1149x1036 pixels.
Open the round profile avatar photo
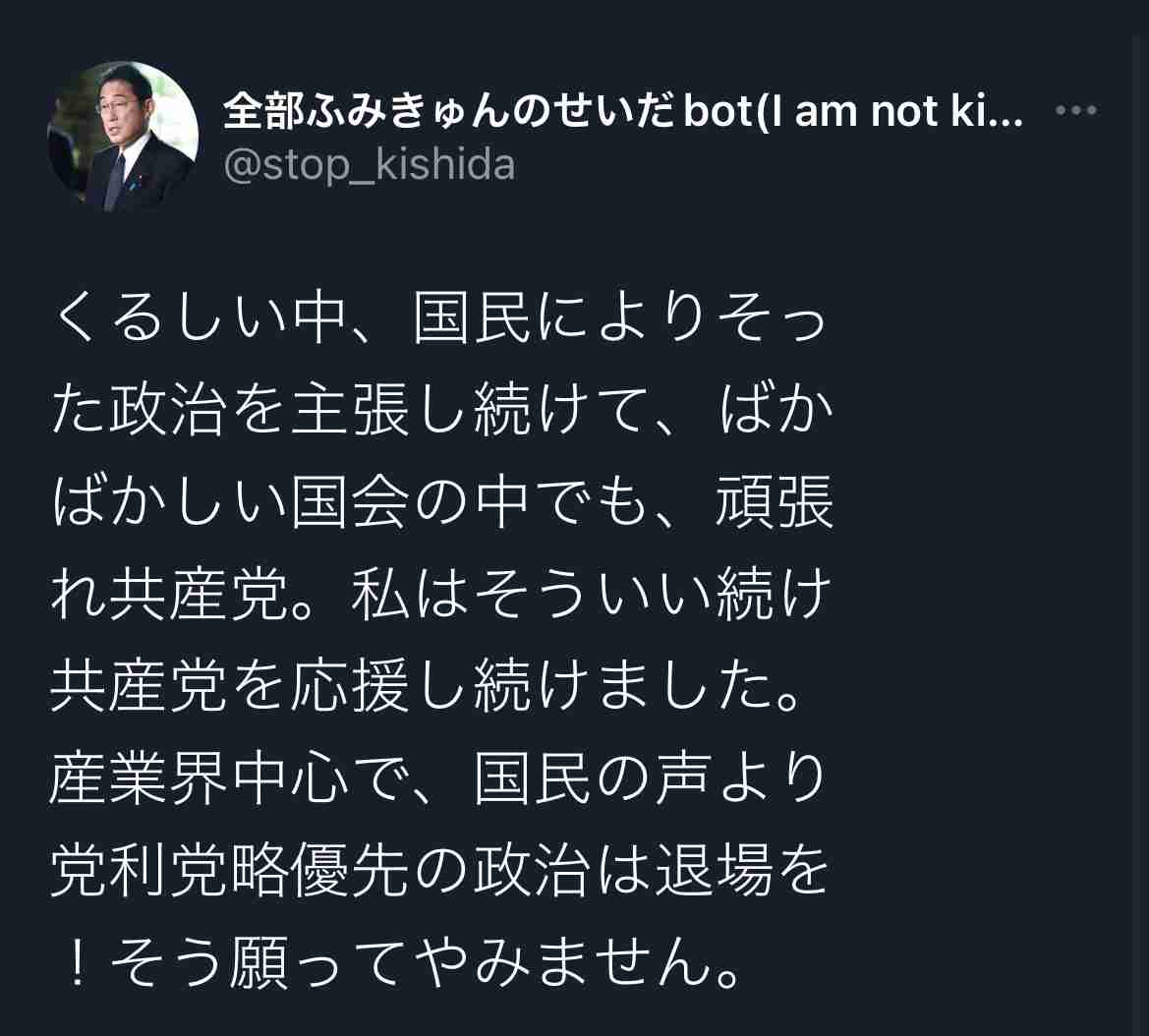click(x=123, y=137)
